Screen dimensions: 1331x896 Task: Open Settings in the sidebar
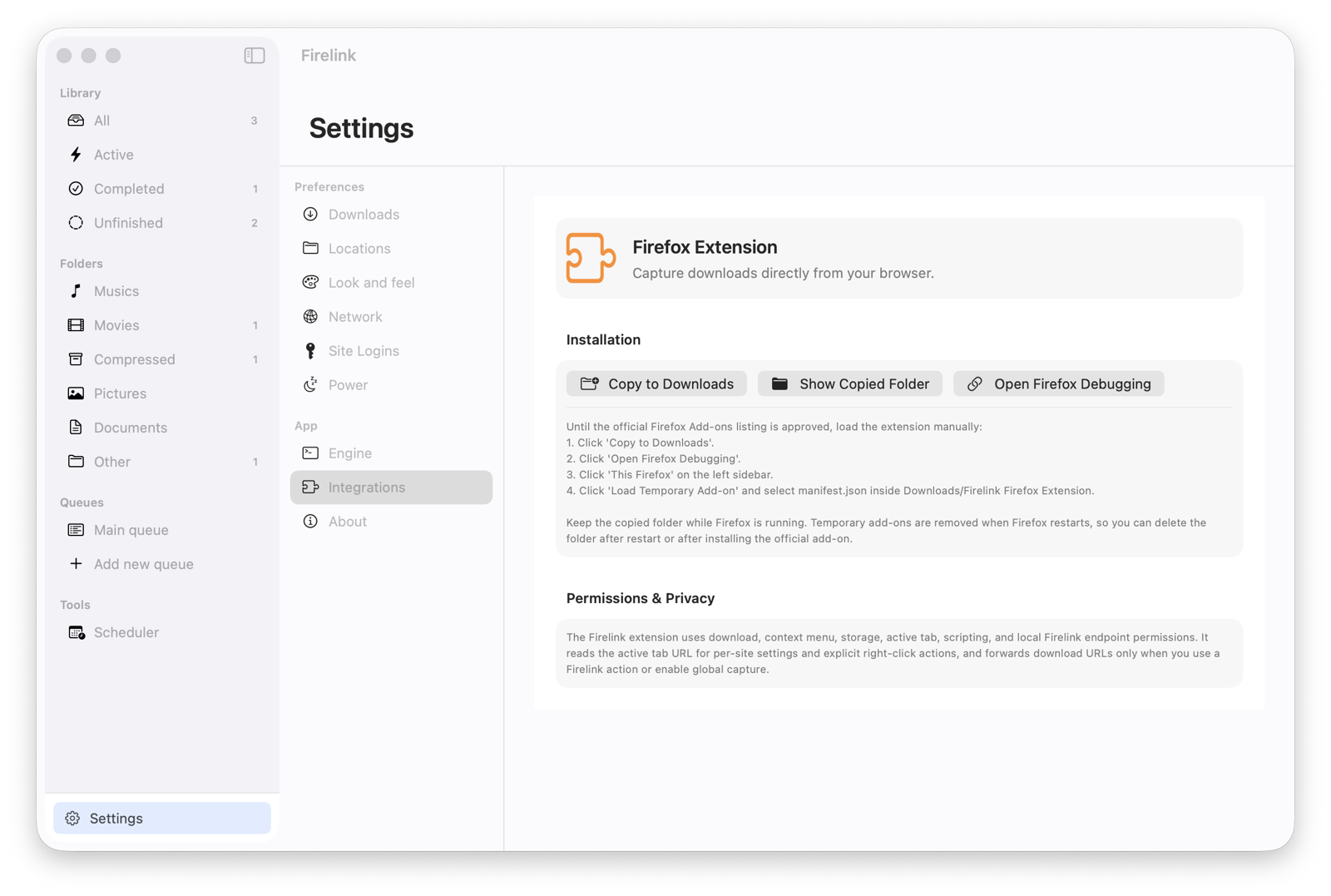pyautogui.click(x=162, y=819)
